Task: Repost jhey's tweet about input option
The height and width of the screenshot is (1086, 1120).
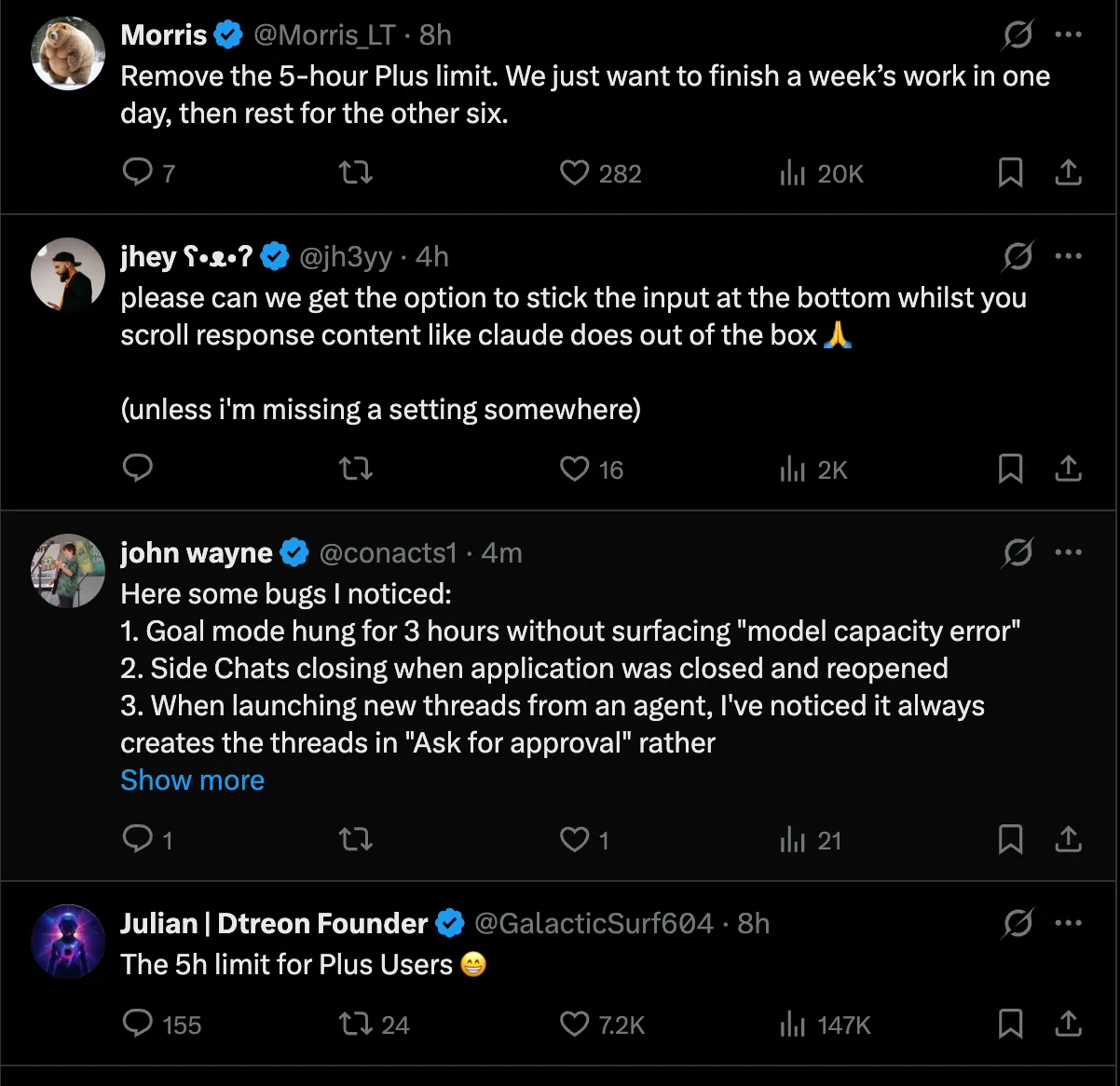Action: [356, 468]
